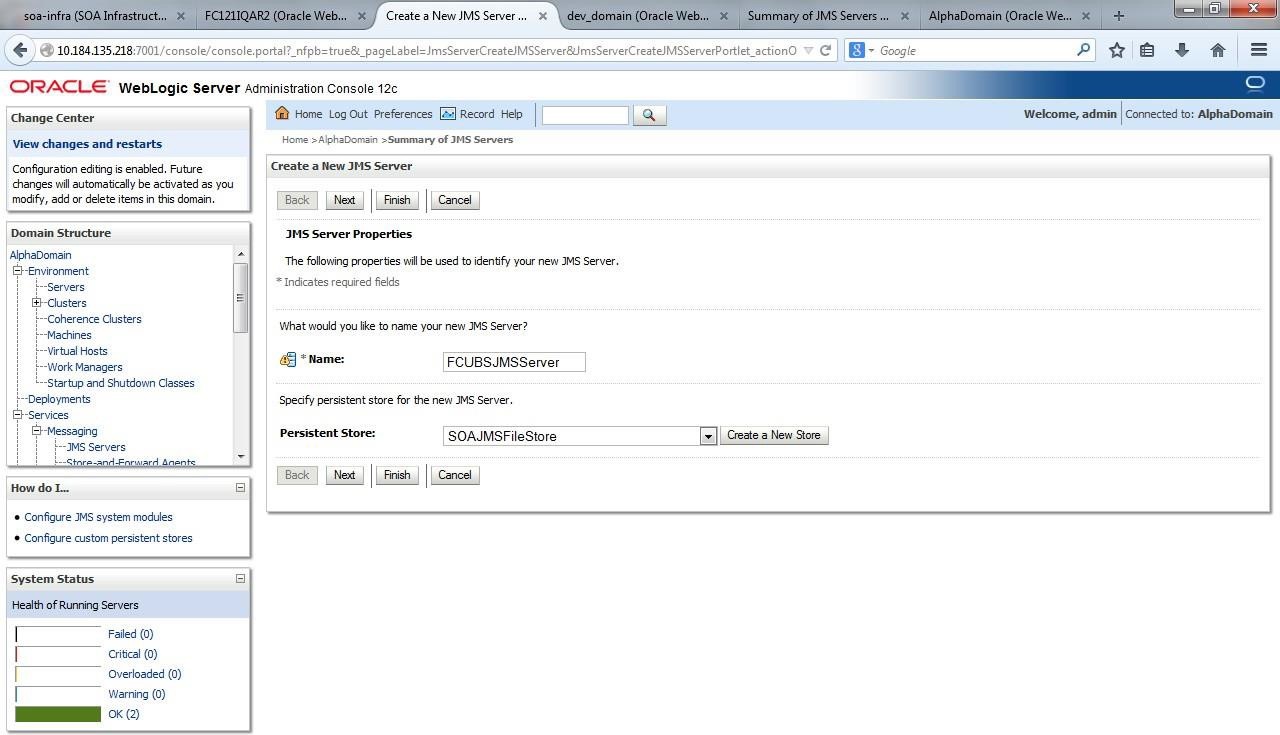The width and height of the screenshot is (1280, 735).
Task: Open the URL history dropdown arrow
Action: (808, 50)
